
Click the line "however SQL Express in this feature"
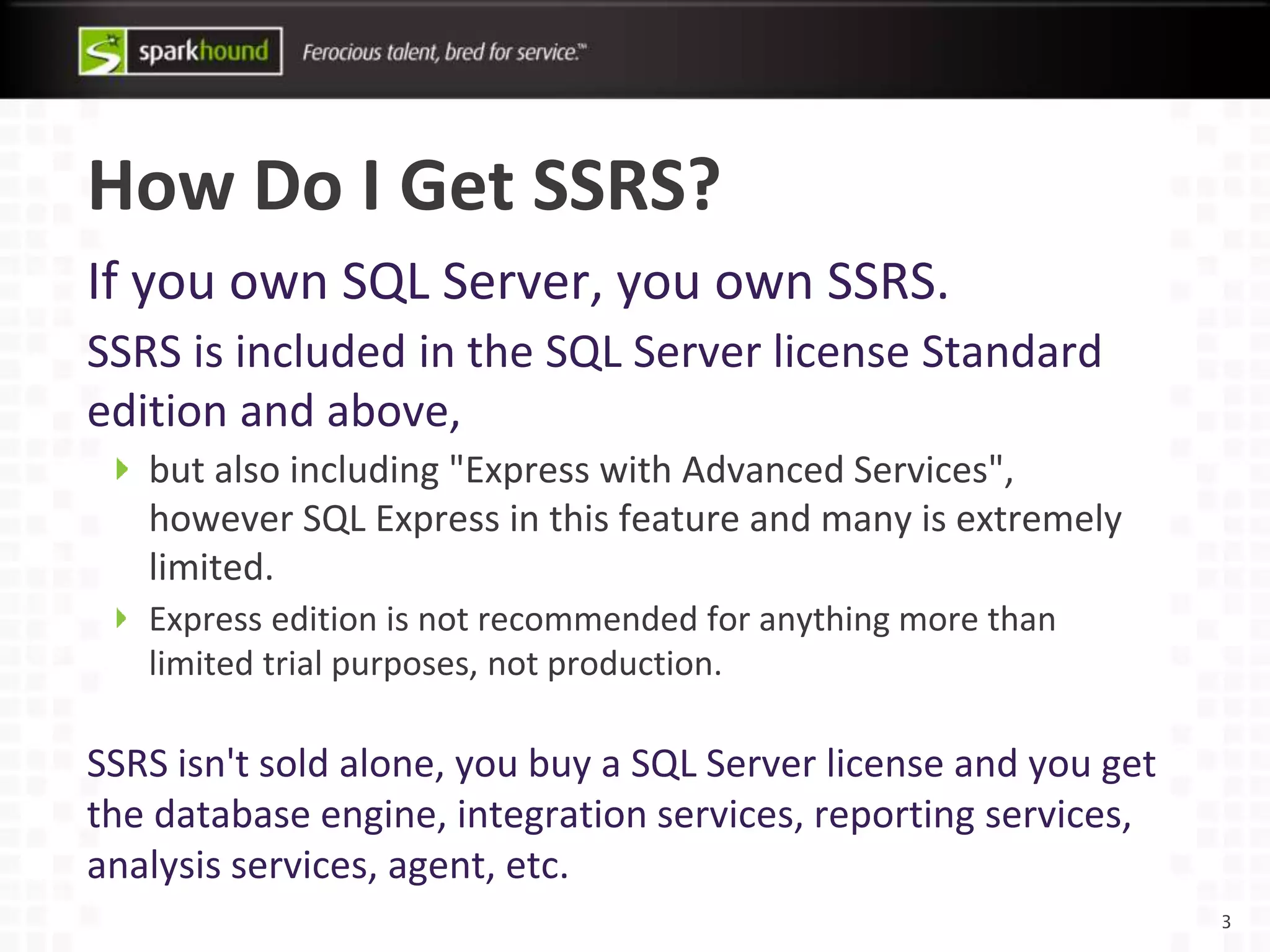(636, 519)
